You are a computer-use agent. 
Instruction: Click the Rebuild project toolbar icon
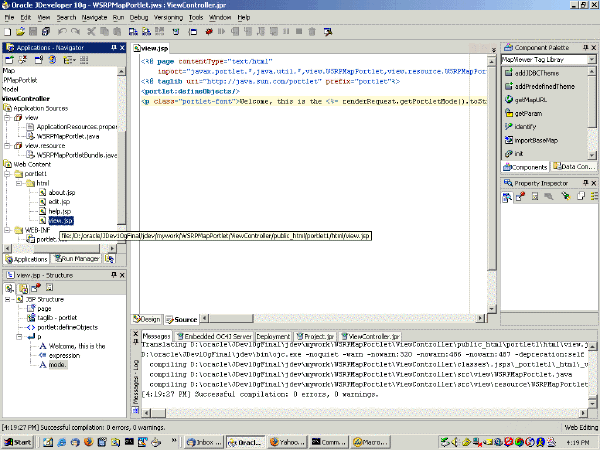pos(146,32)
